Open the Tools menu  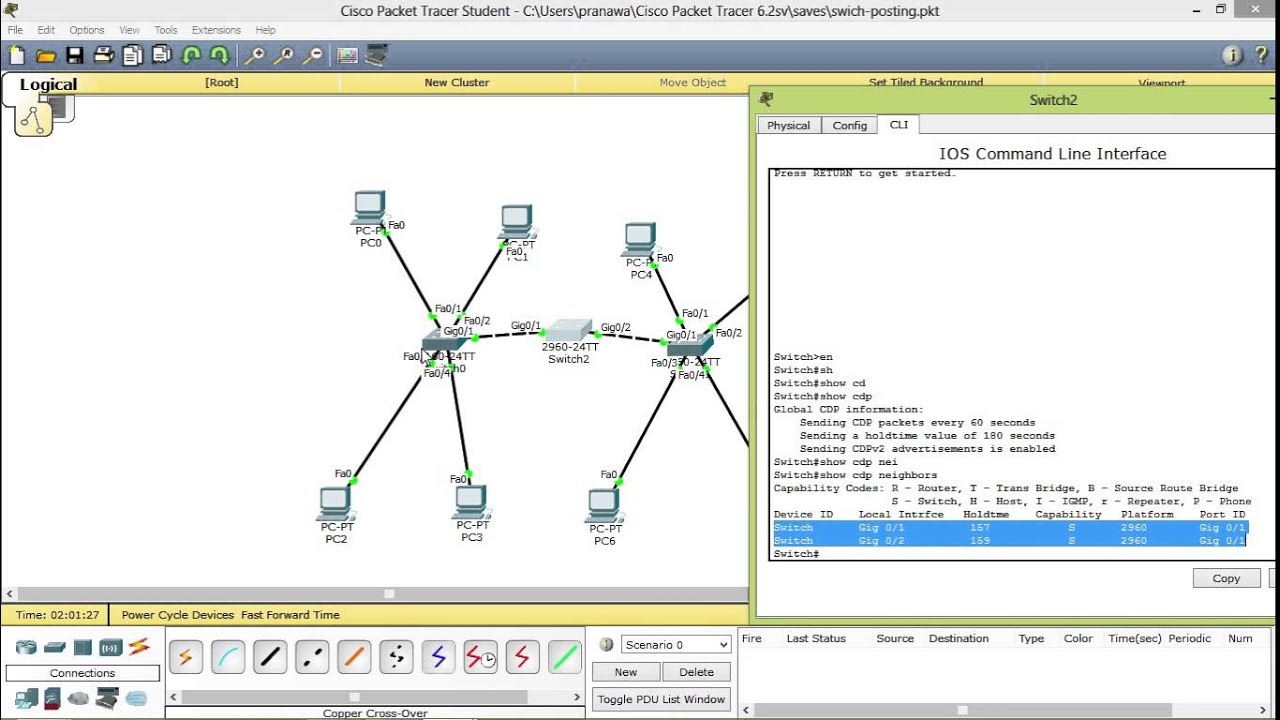click(166, 30)
